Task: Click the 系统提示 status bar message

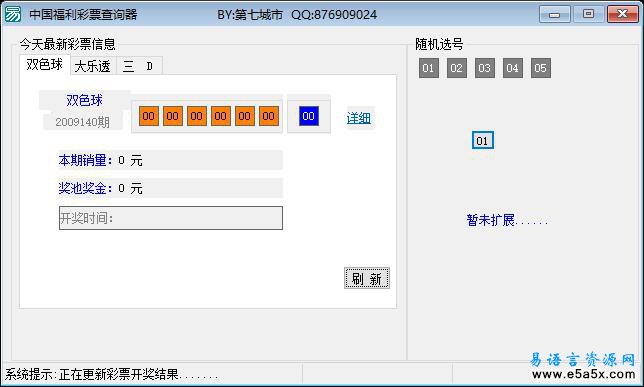Action: (x=111, y=374)
